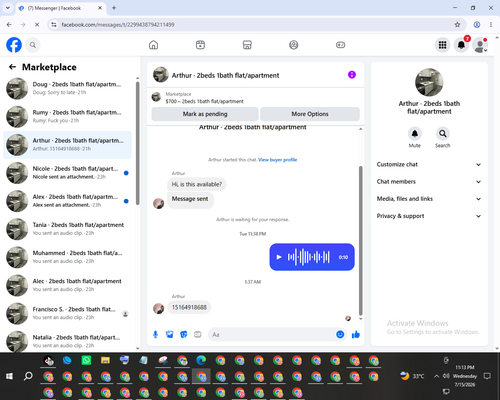The image size is (500, 400).
Task: Open the system tray volume icon
Action: 446,376
